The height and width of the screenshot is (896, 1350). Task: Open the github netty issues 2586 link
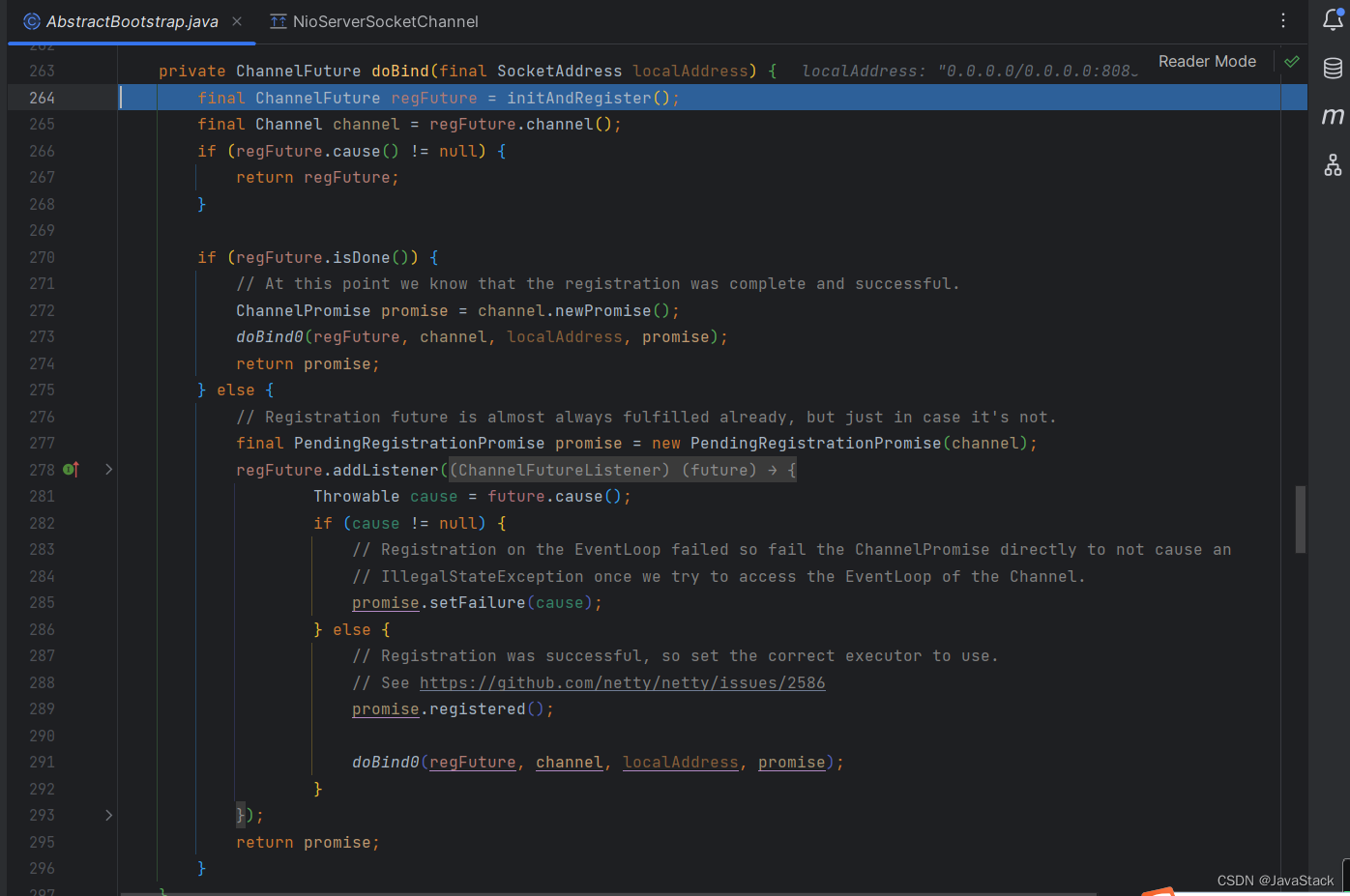coord(623,683)
